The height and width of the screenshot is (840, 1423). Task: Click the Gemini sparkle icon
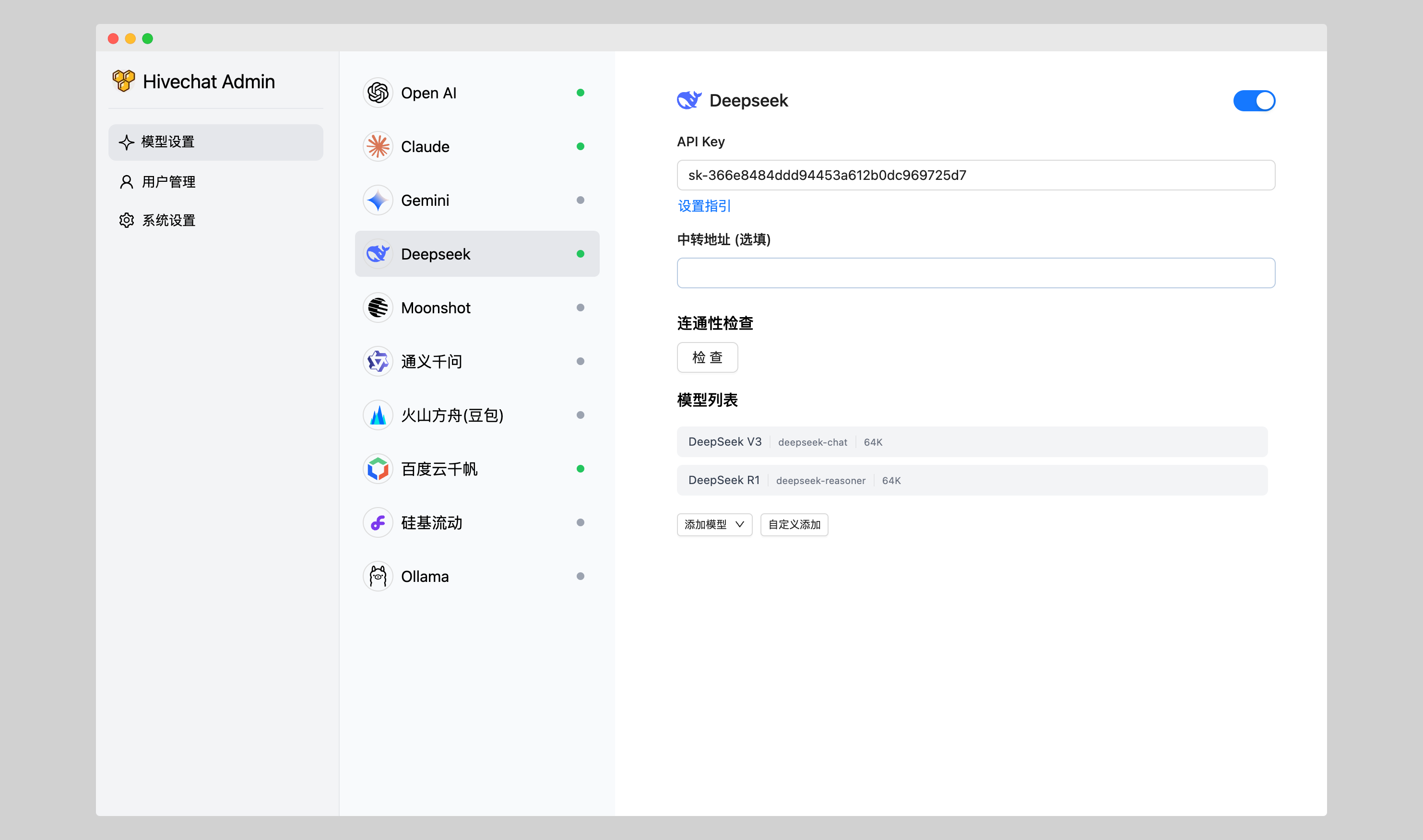tap(378, 201)
